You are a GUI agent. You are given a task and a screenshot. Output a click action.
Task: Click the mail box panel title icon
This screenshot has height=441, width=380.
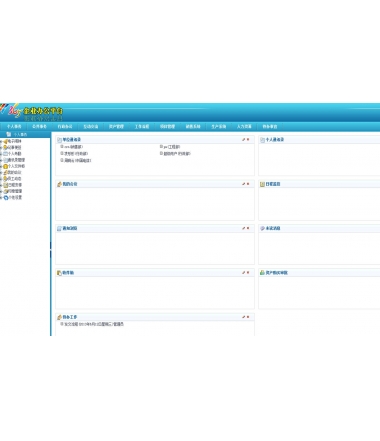click(59, 273)
